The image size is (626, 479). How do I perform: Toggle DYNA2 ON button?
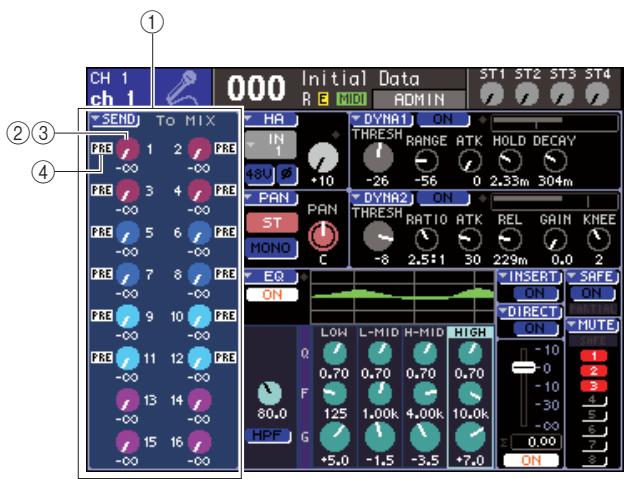coord(443,198)
